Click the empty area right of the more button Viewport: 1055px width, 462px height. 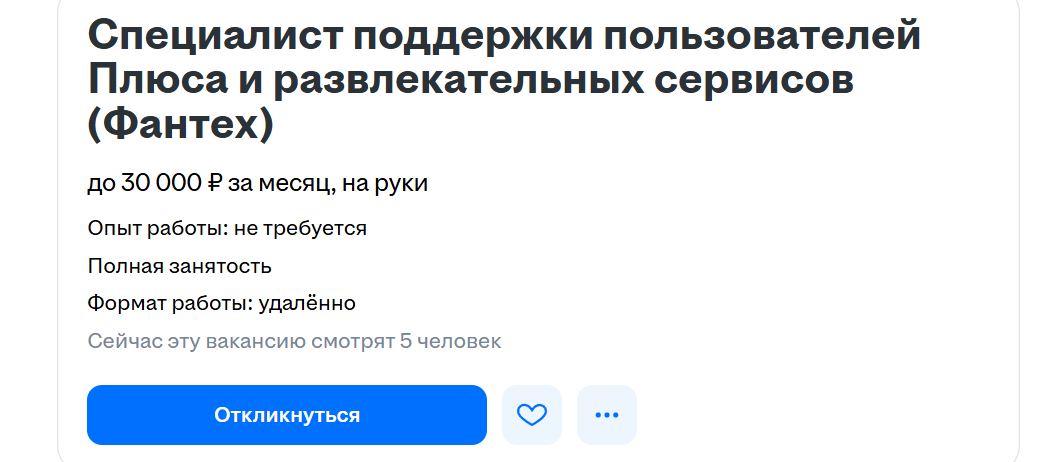pos(821,415)
